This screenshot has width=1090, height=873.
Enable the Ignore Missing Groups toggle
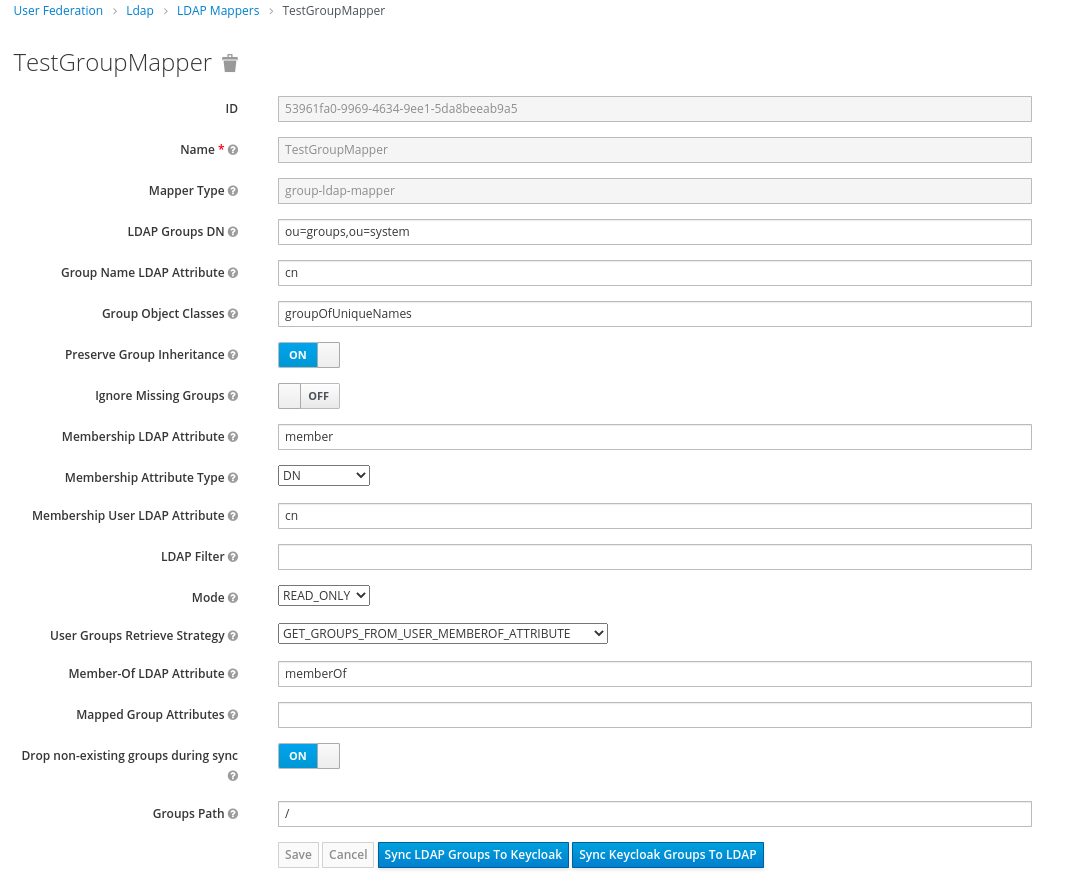[x=308, y=395]
